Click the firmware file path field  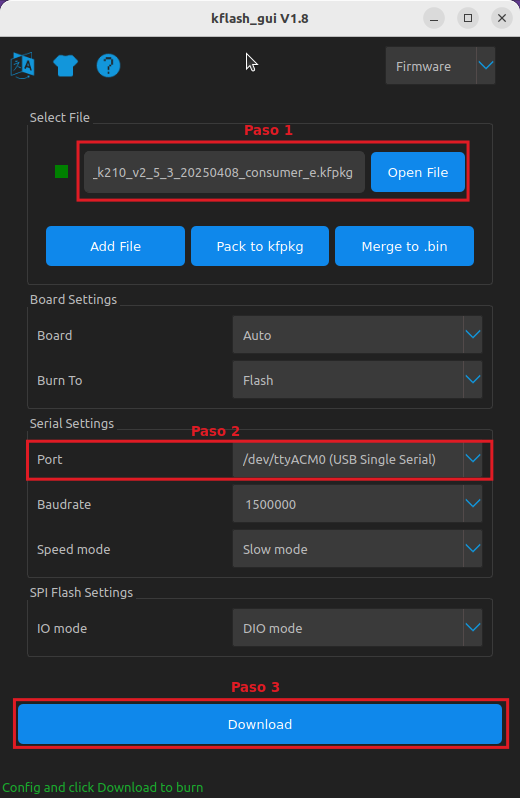coord(224,172)
